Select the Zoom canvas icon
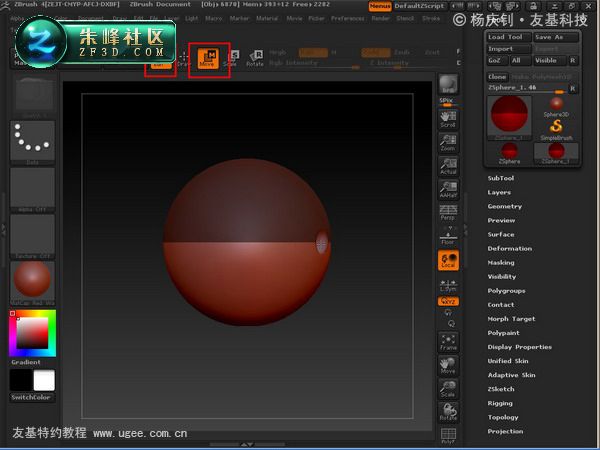Viewport: 600px width, 450px height. 448,143
